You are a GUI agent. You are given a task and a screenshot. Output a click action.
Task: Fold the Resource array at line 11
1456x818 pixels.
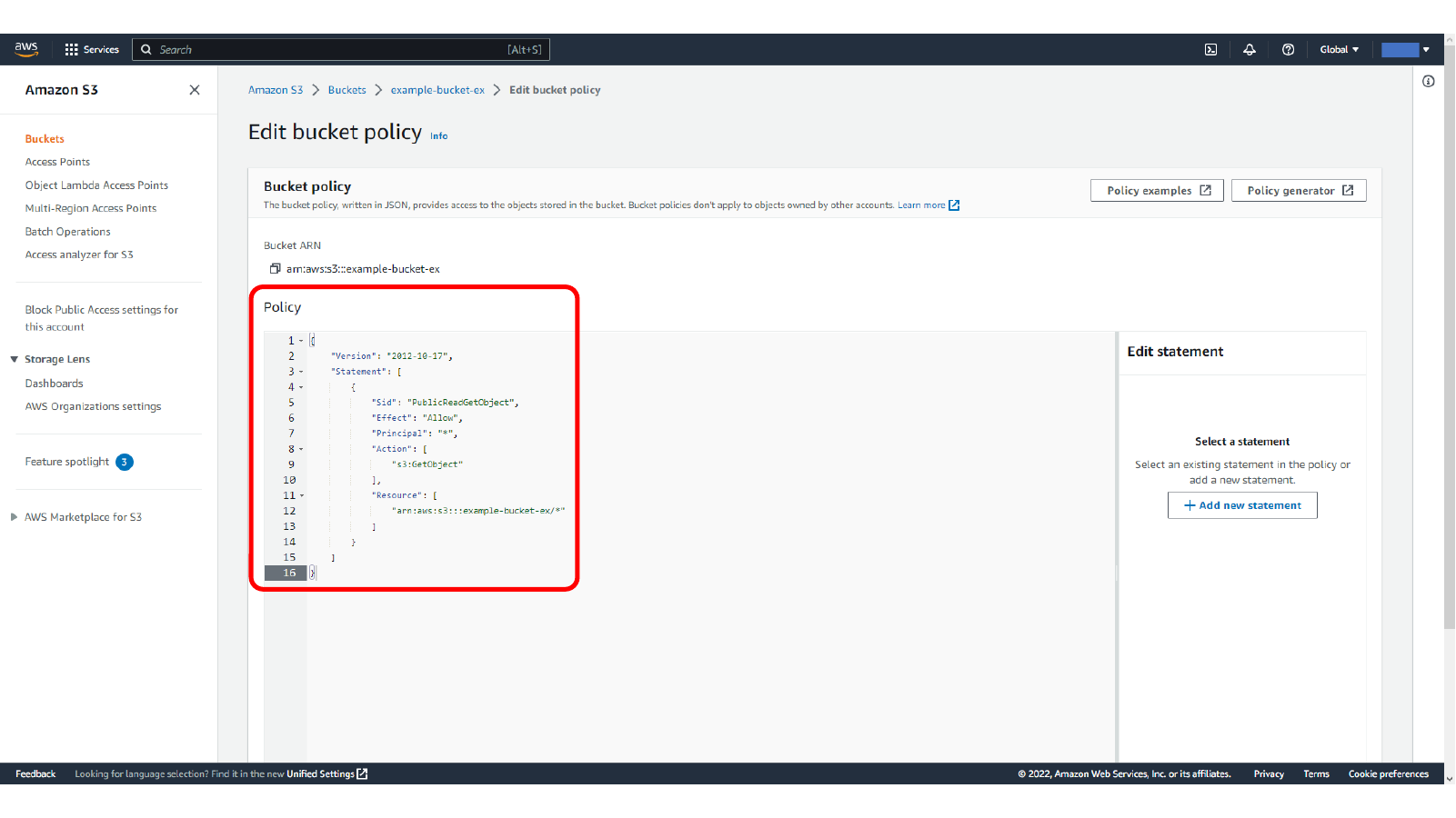point(301,495)
